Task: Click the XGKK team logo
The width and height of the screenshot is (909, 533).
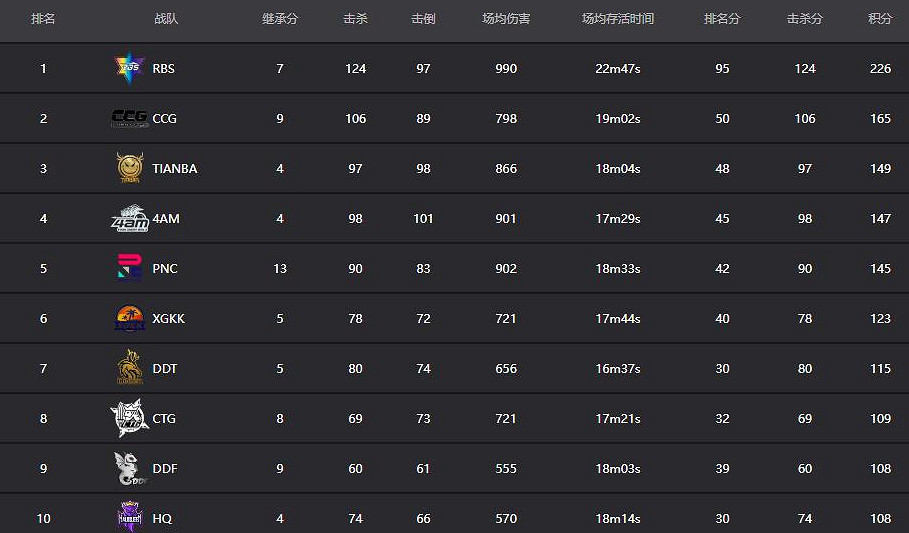Action: (x=129, y=318)
